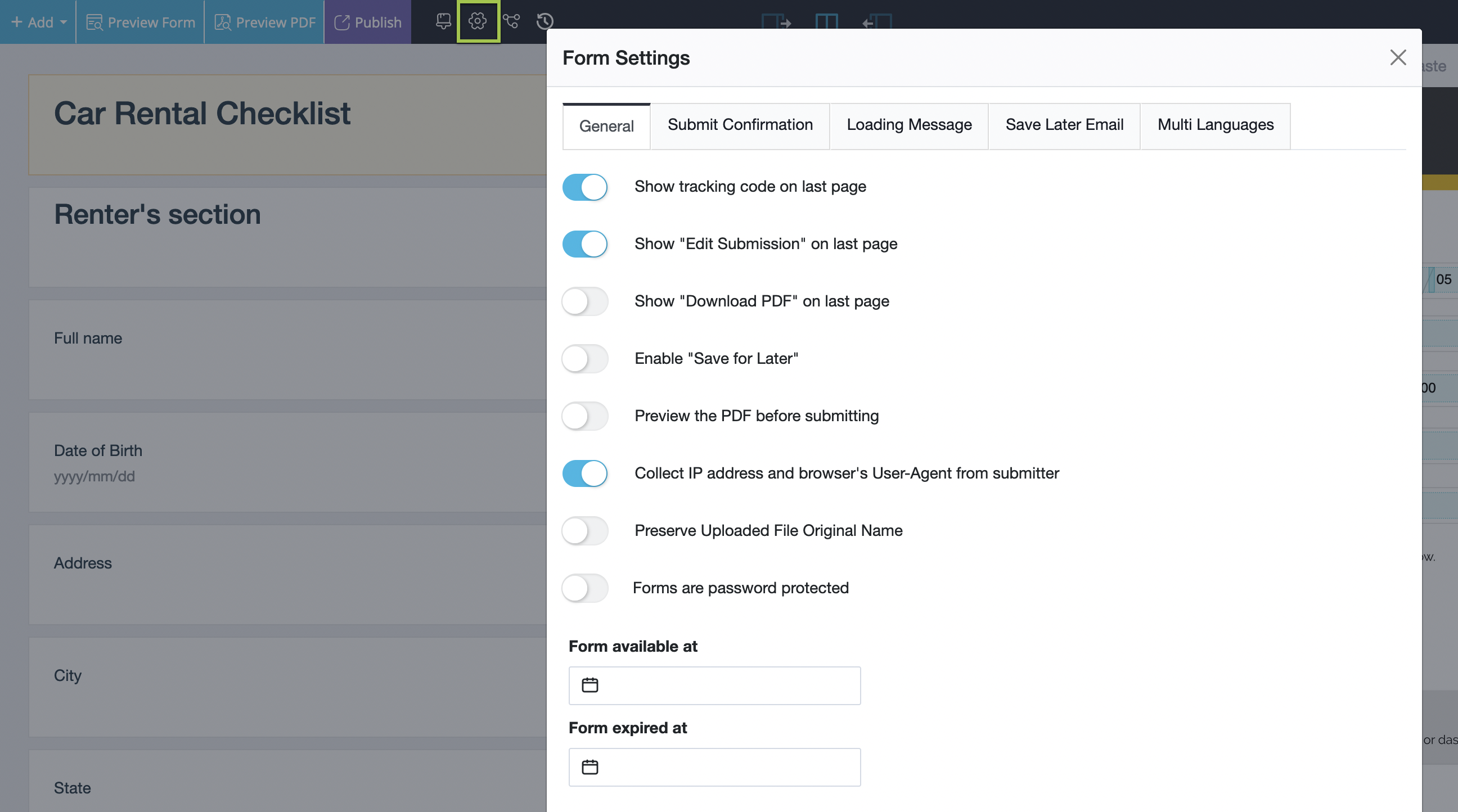This screenshot has height=812, width=1458.
Task: Open the theme brush icon in toolbar
Action: 443,21
